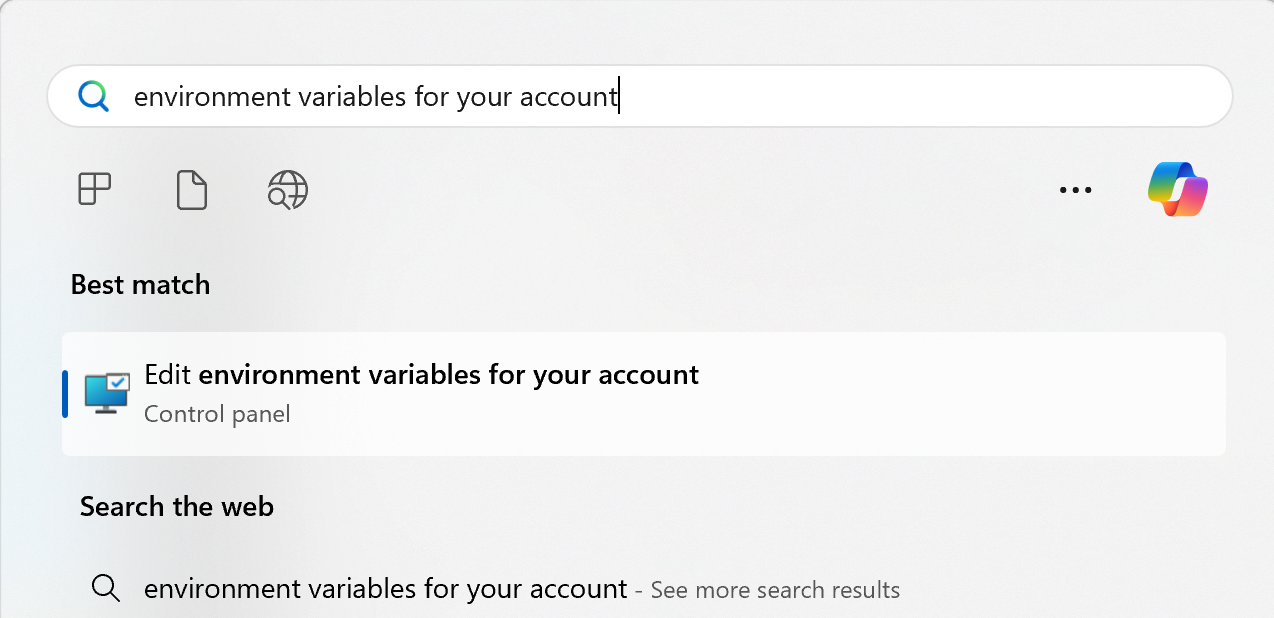
Task: Launch Edit environment variables for your account
Action: click(640, 393)
